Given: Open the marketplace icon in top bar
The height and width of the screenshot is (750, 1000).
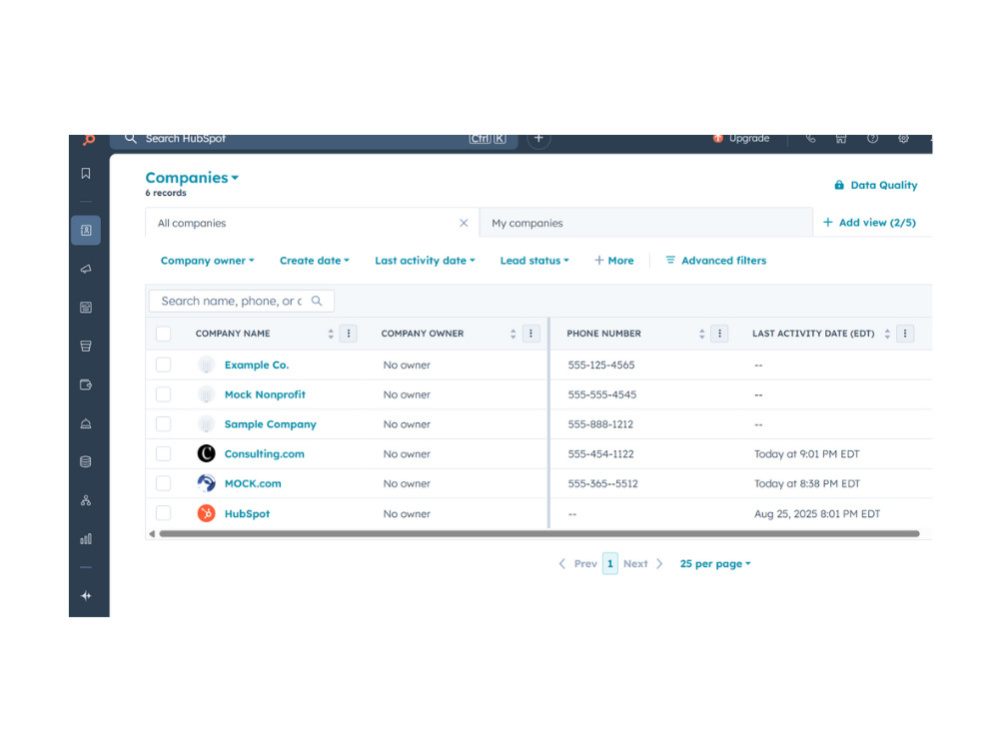Looking at the screenshot, I should point(841,138).
